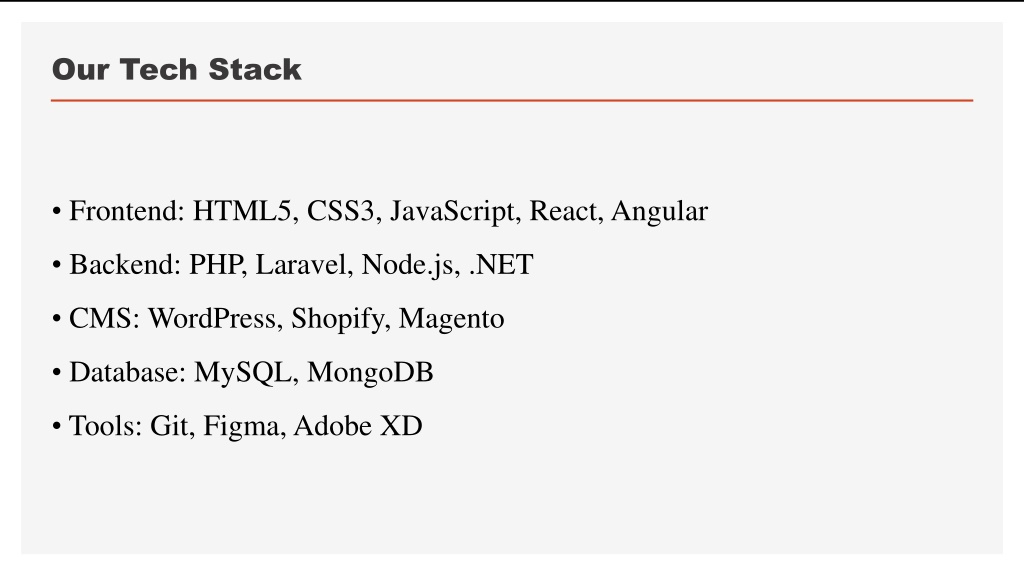Place cursor on the word "Angular"

tap(659, 212)
